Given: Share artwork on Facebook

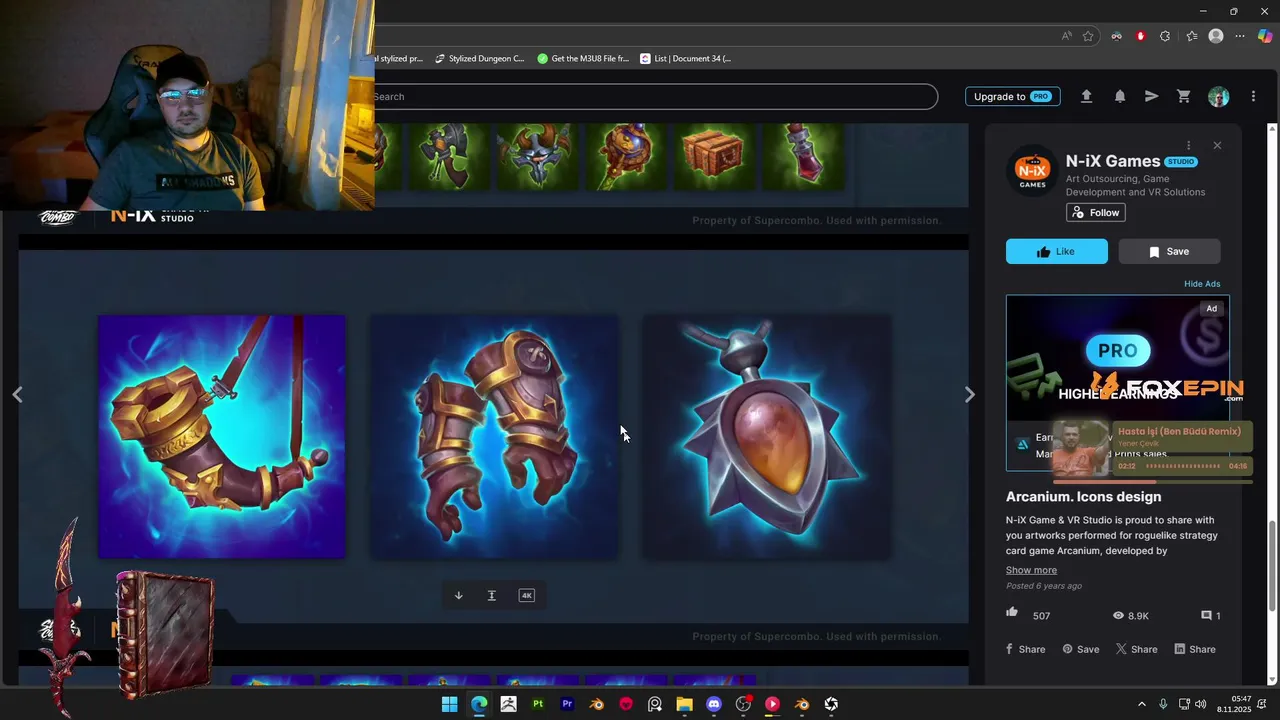Looking at the screenshot, I should pos(1025,649).
